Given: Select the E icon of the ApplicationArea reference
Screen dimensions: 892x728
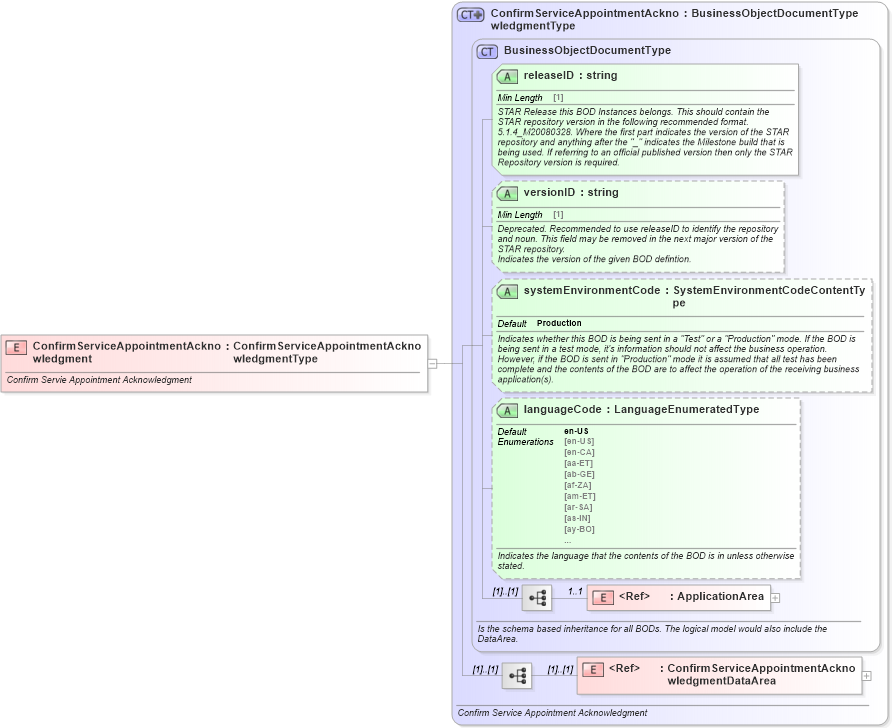Looking at the screenshot, I should [601, 596].
